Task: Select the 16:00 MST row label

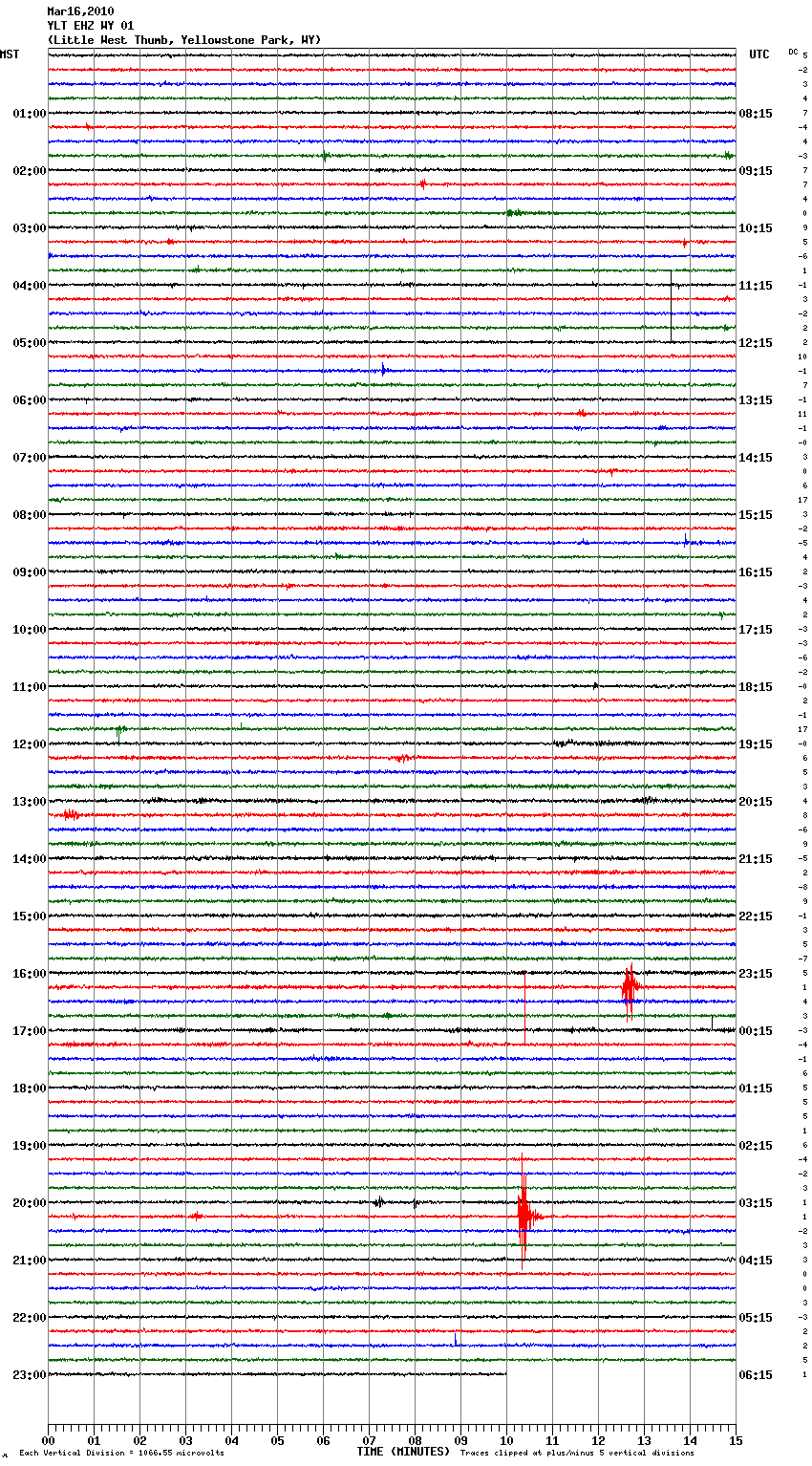Action: [x=30, y=974]
